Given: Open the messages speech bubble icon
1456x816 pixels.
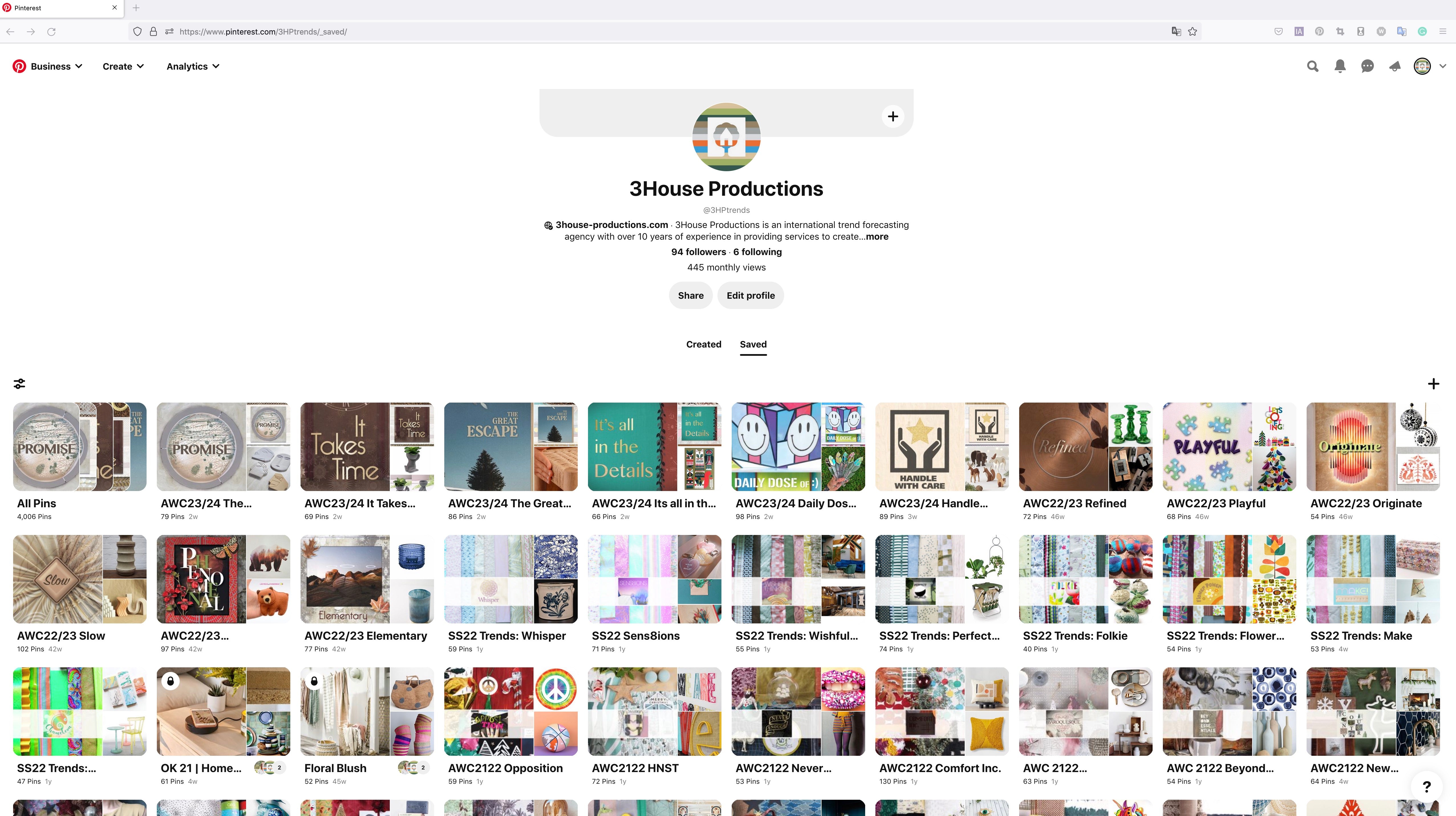Looking at the screenshot, I should click(x=1367, y=66).
